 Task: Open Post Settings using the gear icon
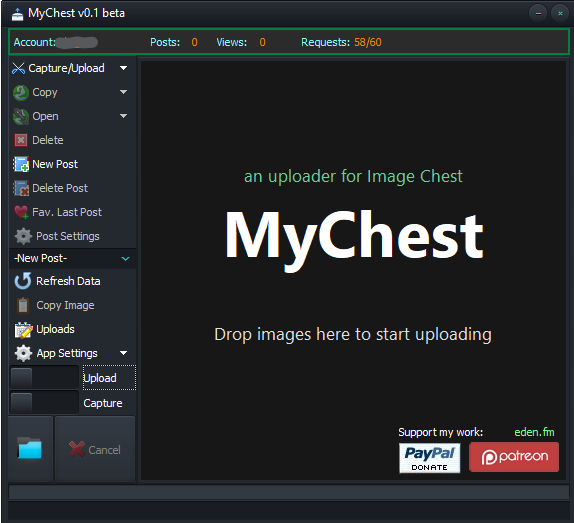23,236
